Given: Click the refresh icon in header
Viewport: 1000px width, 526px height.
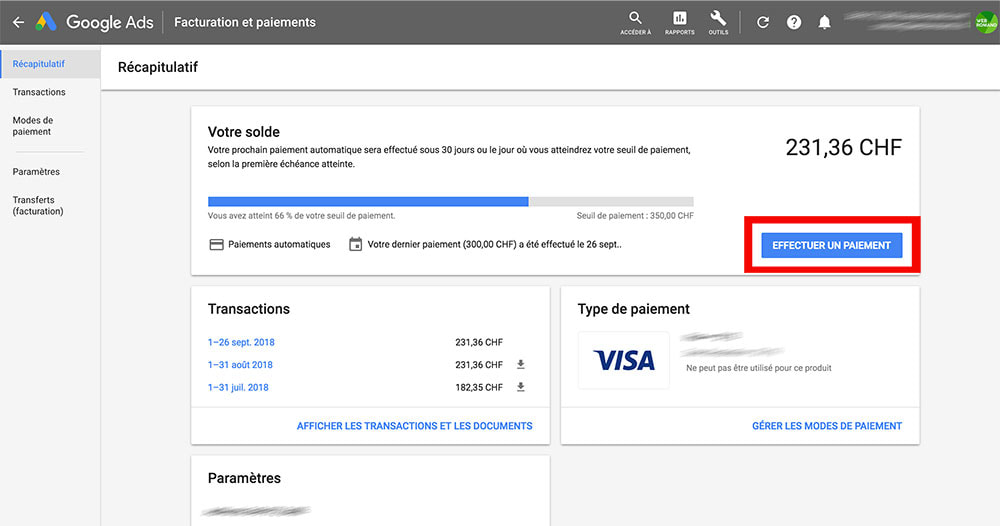Looking at the screenshot, I should (x=763, y=22).
